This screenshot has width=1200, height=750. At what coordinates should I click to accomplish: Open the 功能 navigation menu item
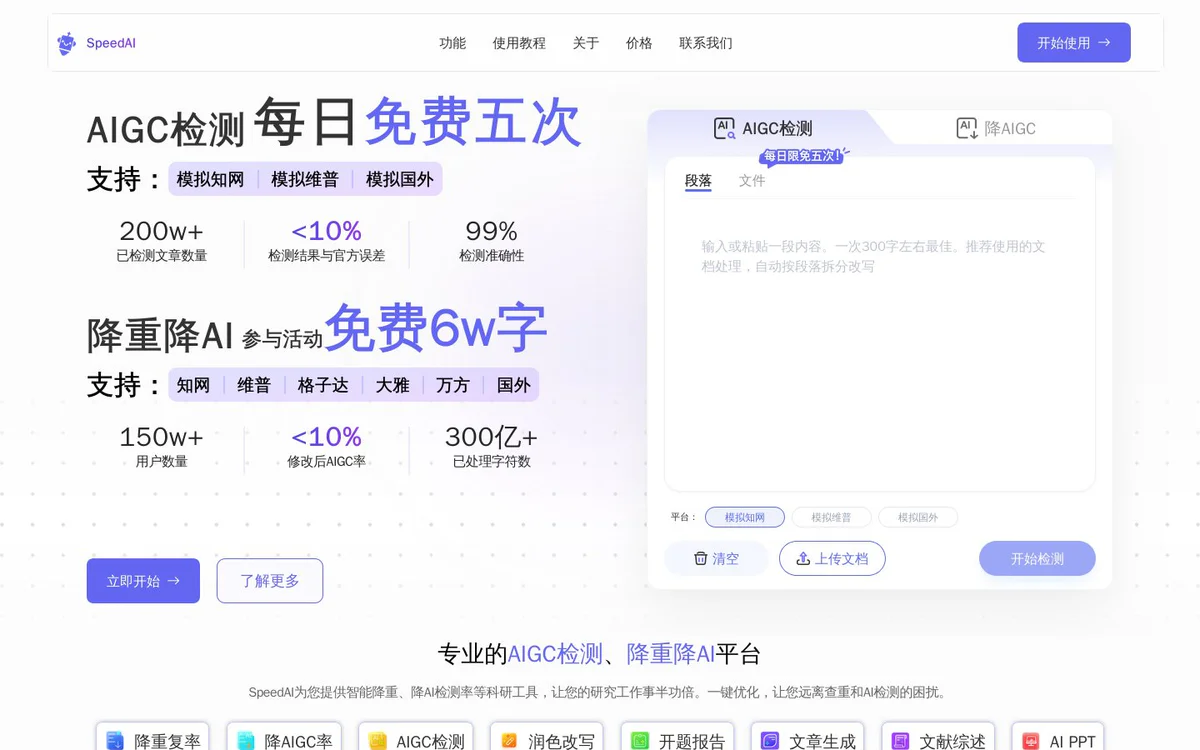[x=453, y=43]
